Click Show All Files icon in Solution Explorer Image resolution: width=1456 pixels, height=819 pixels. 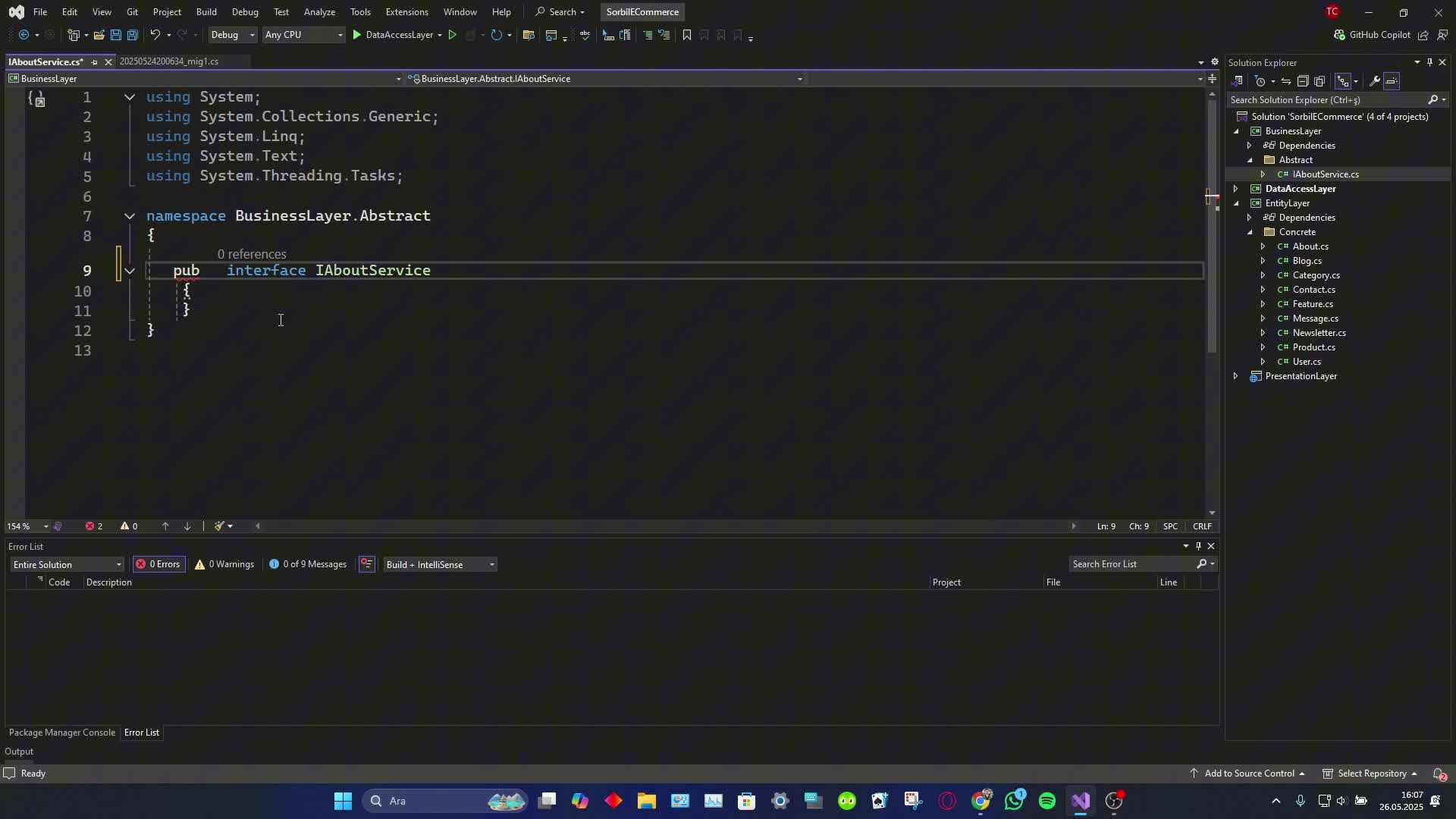click(1319, 81)
